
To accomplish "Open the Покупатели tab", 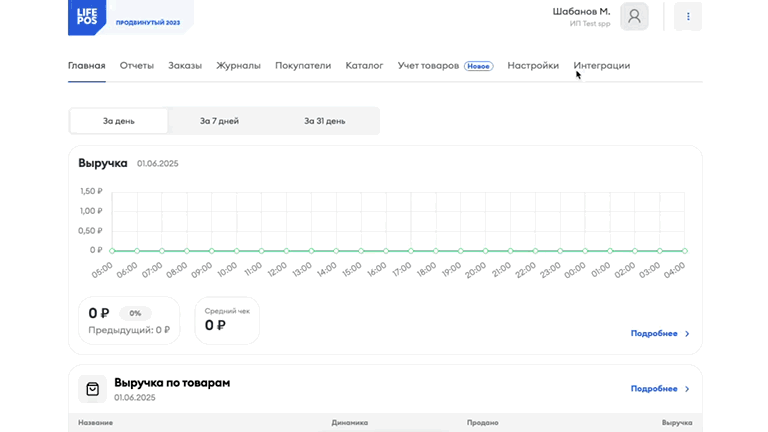I will (303, 66).
